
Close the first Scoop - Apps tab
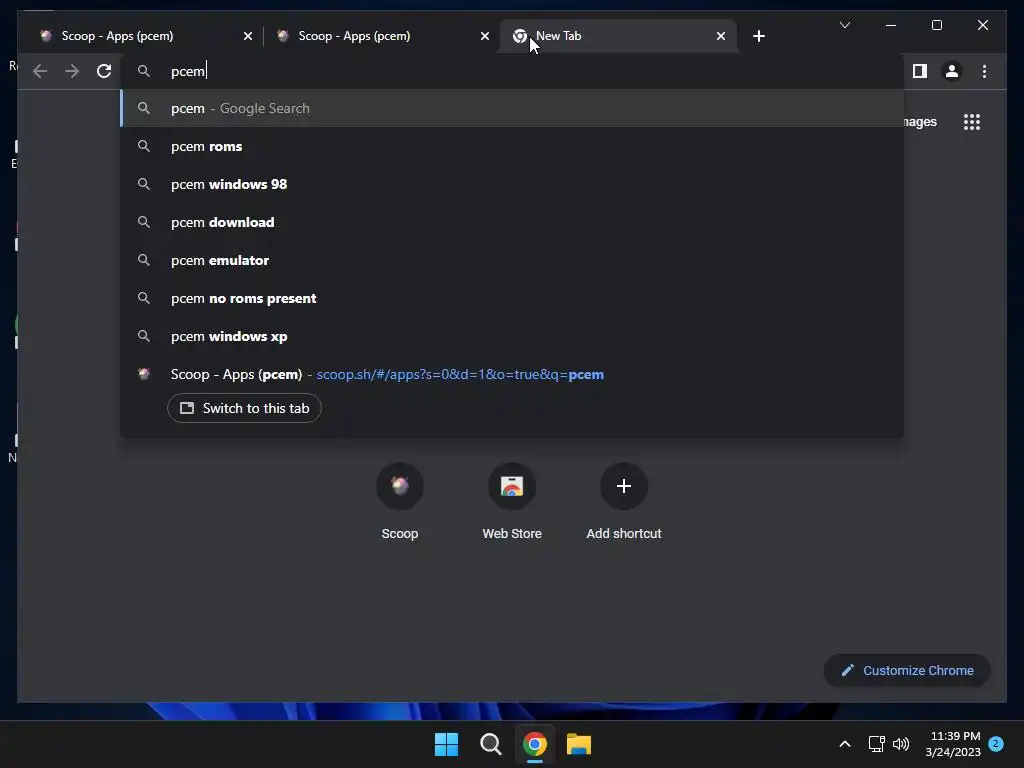pos(248,37)
